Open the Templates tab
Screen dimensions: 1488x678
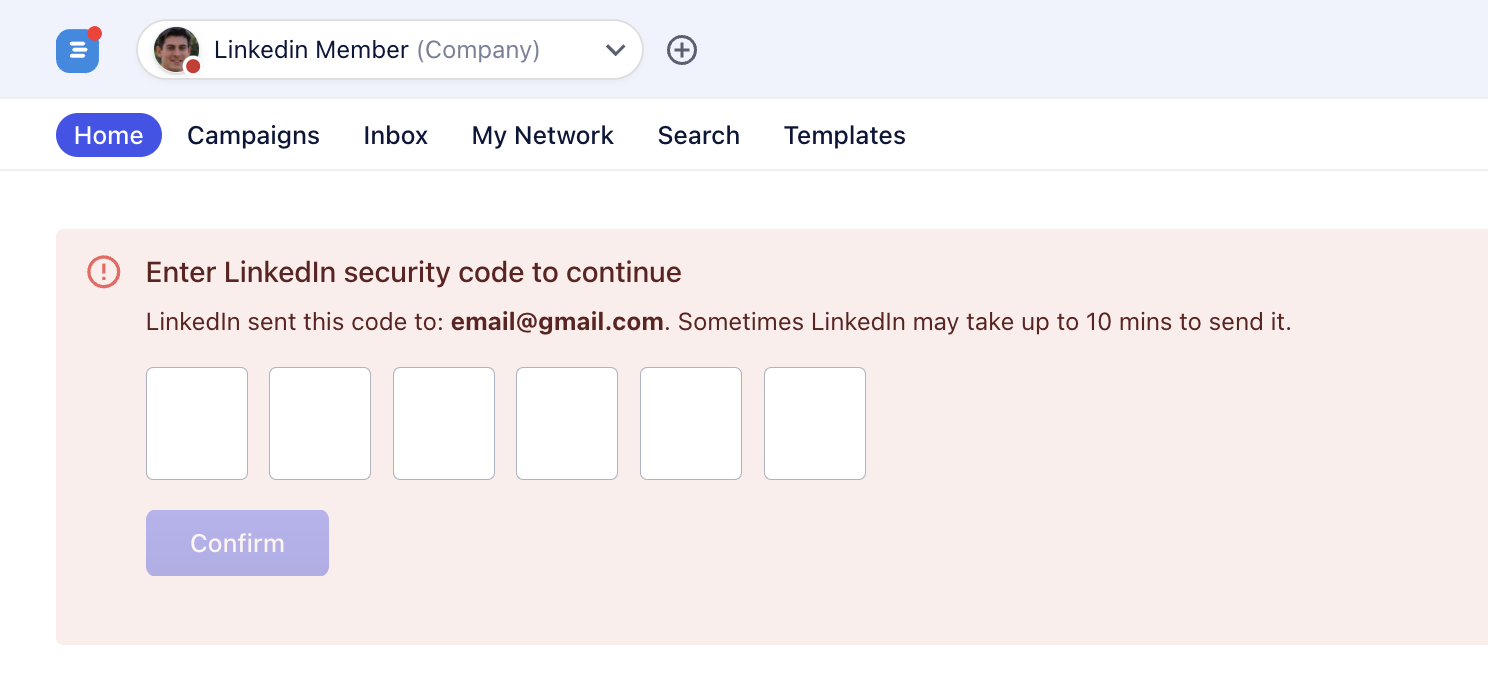click(x=845, y=135)
